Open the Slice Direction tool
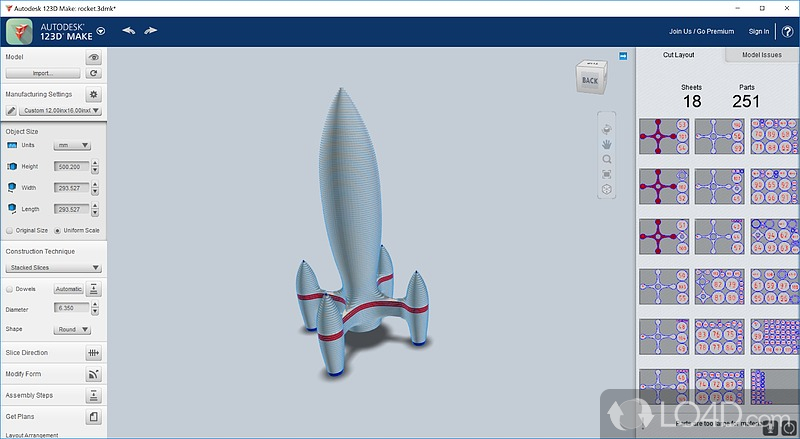 [93, 353]
